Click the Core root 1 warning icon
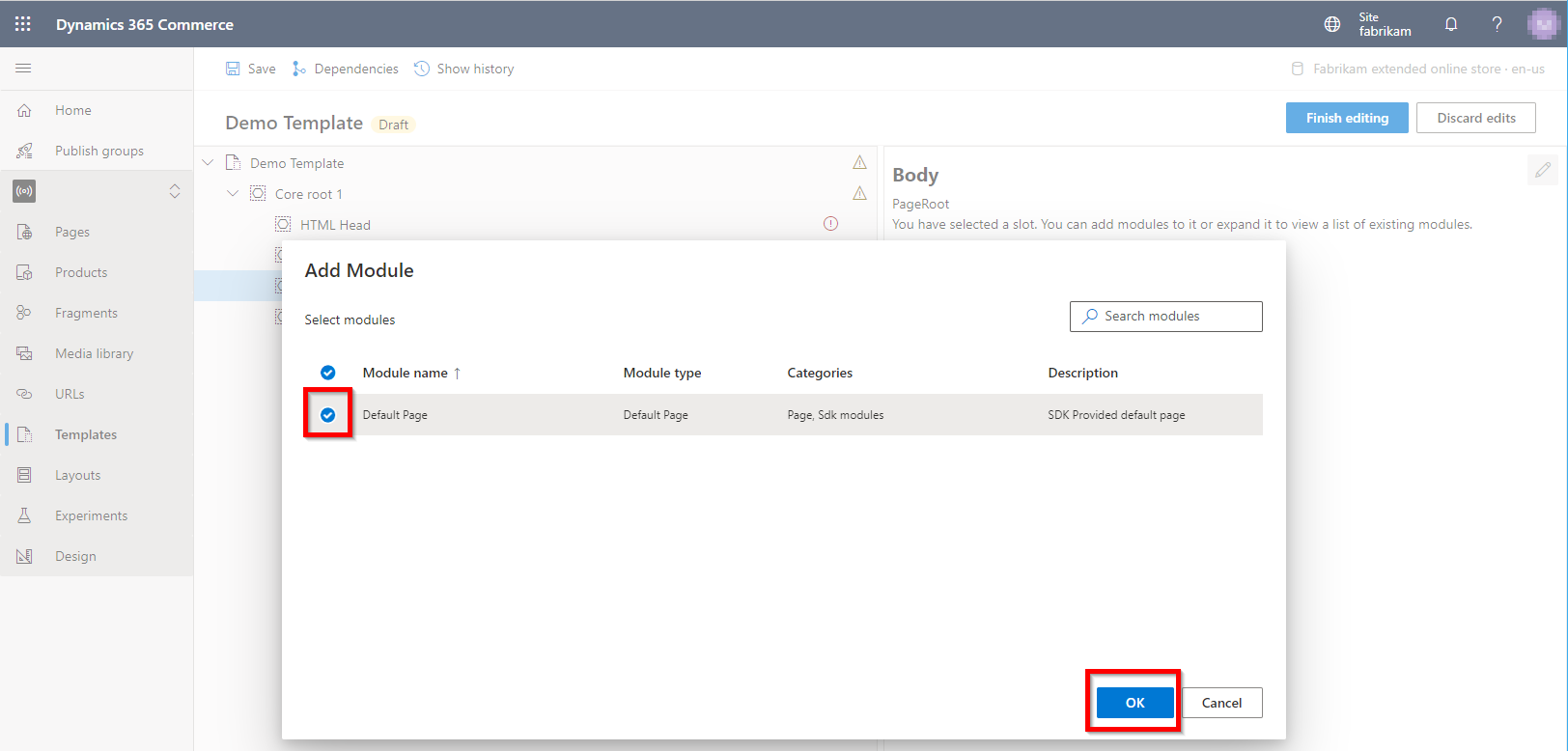Image resolution: width=1568 pixels, height=751 pixels. tap(859, 193)
